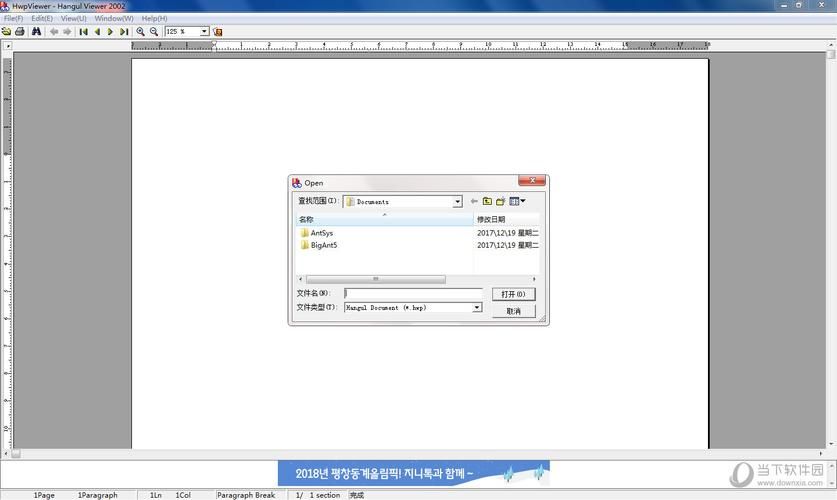Open the Window(W) menu

click(114, 18)
